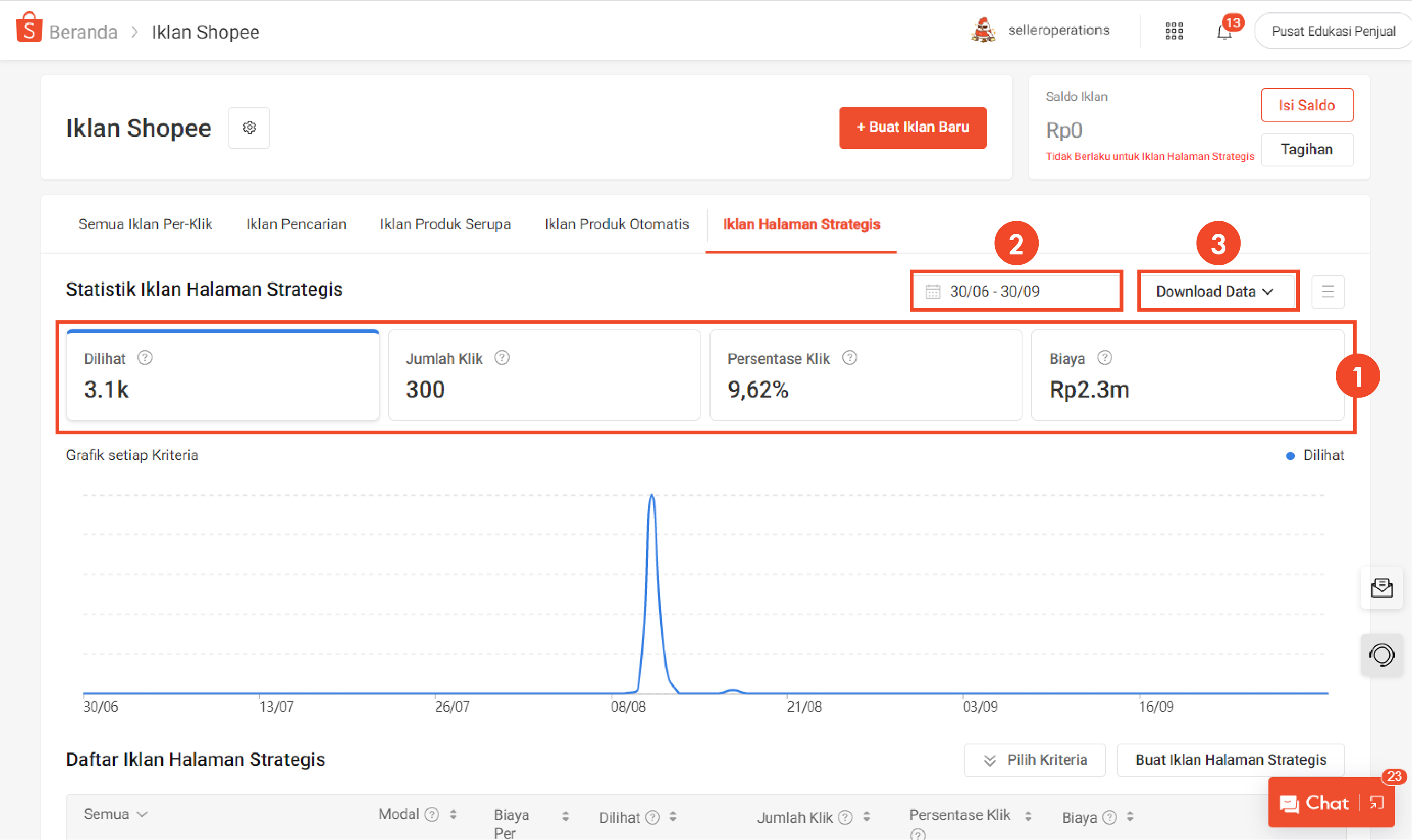Open help tooltip for Biaya card
Screen dimensions: 1412x840
(x=1105, y=358)
